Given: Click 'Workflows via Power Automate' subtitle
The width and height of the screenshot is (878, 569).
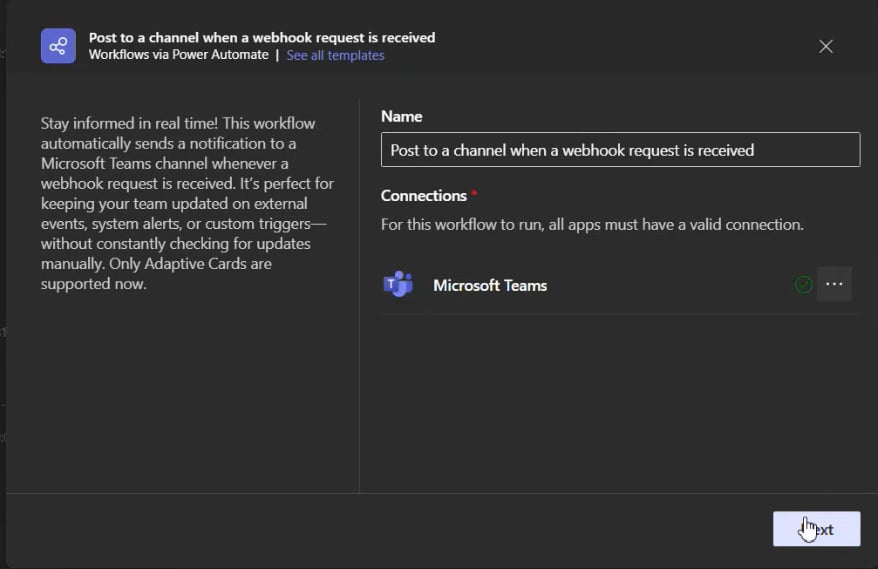Looking at the screenshot, I should 179,55.
